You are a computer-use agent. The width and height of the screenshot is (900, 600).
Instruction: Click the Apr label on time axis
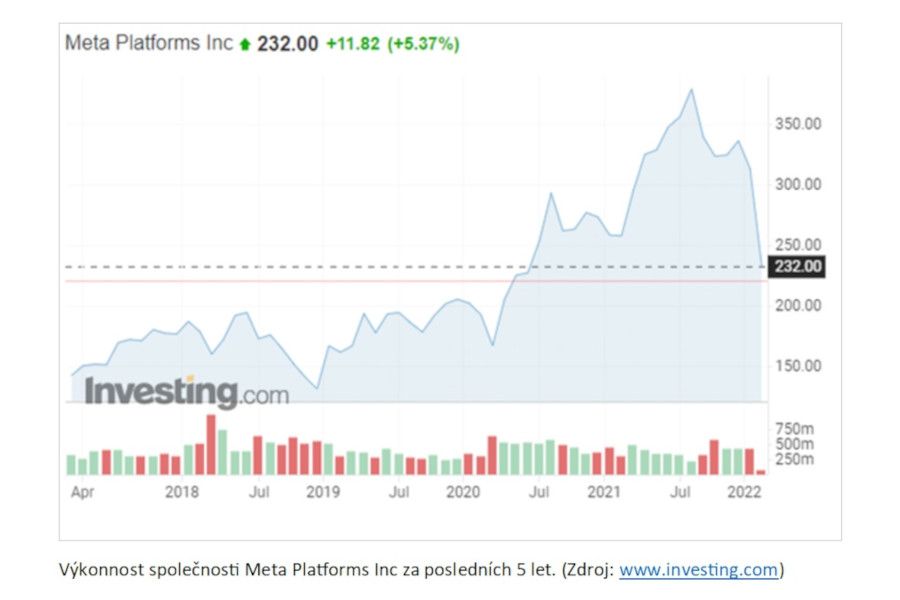click(82, 492)
